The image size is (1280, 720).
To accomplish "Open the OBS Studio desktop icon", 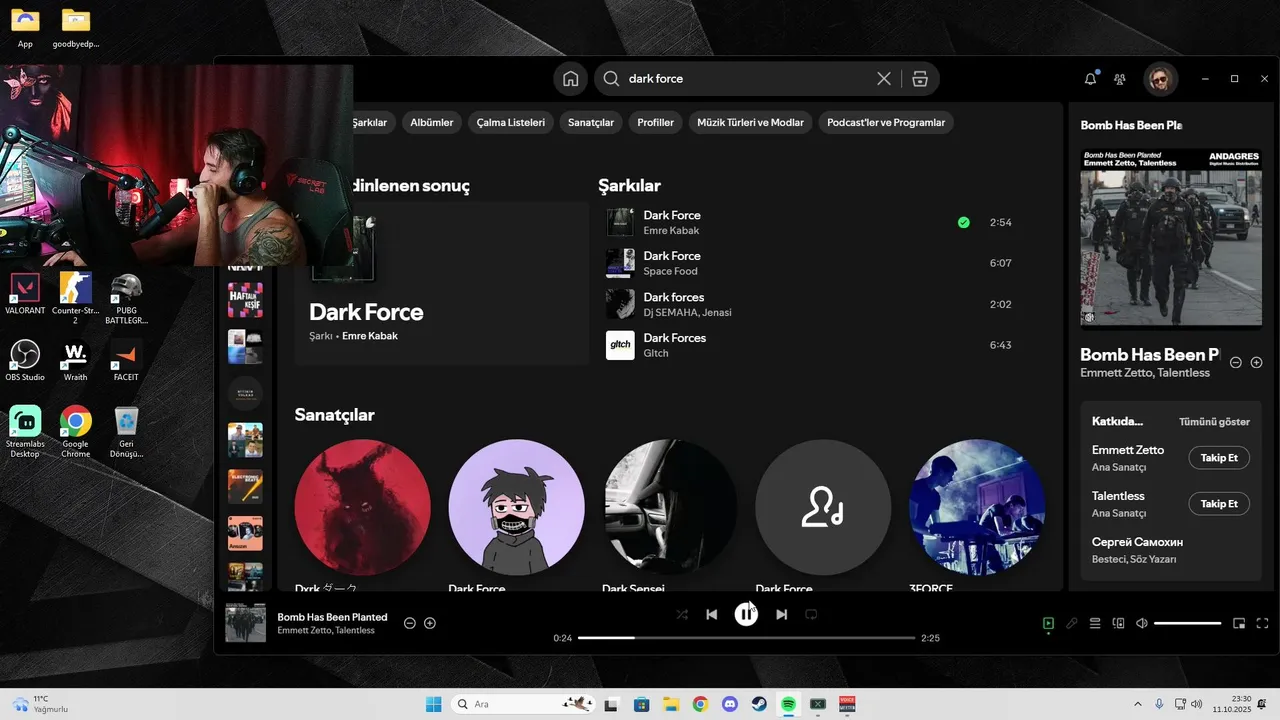I will click(25, 361).
